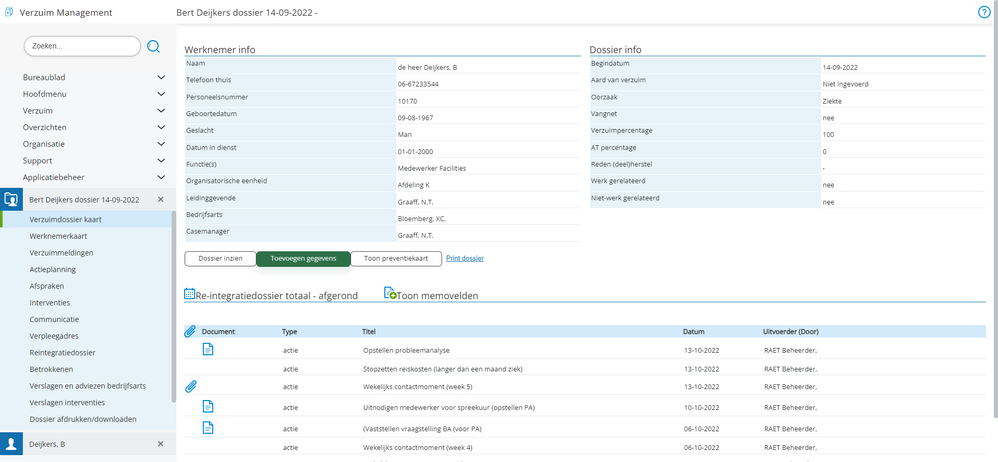Expand the Bureaublad menu

[161, 77]
